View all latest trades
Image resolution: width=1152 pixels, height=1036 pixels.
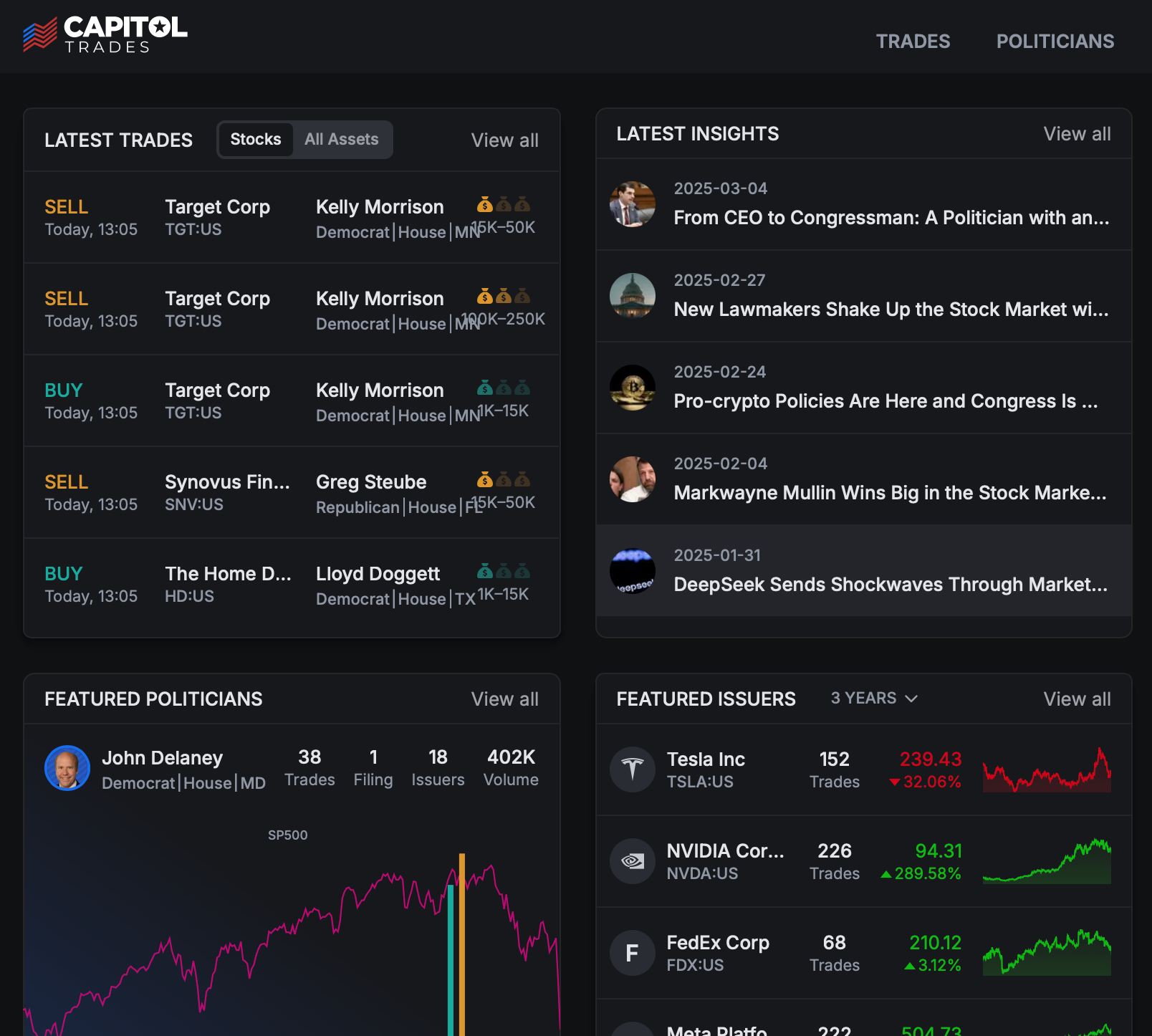[x=504, y=140]
